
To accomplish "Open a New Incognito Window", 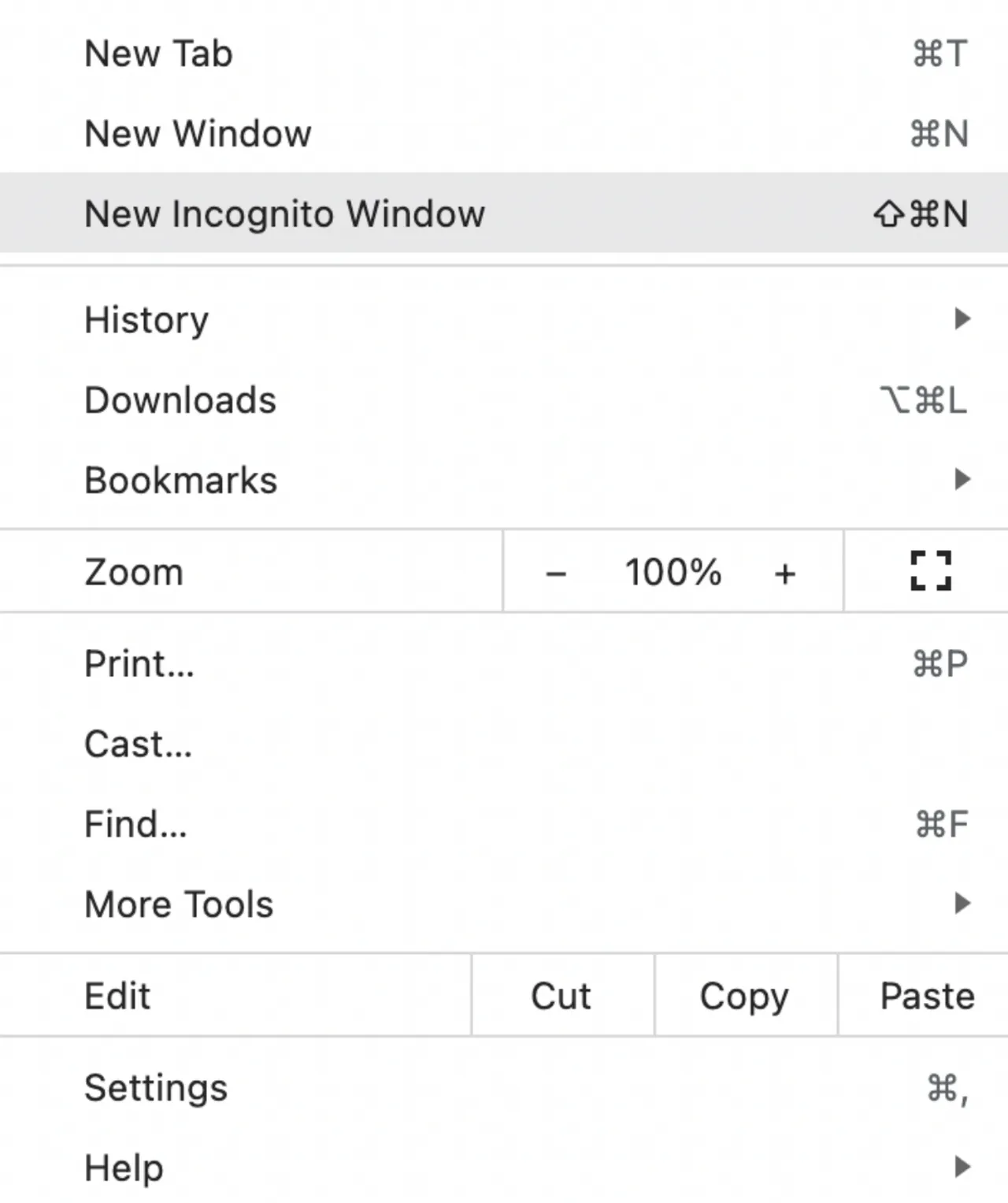I will (504, 213).
